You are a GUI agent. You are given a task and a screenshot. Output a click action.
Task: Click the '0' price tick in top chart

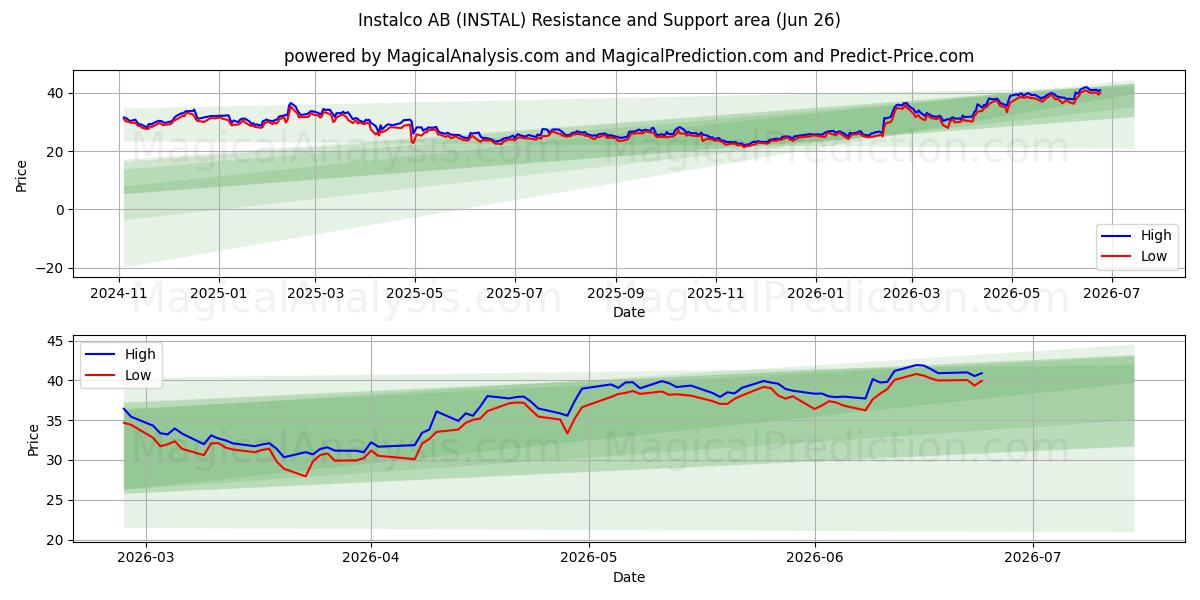[x=61, y=210]
